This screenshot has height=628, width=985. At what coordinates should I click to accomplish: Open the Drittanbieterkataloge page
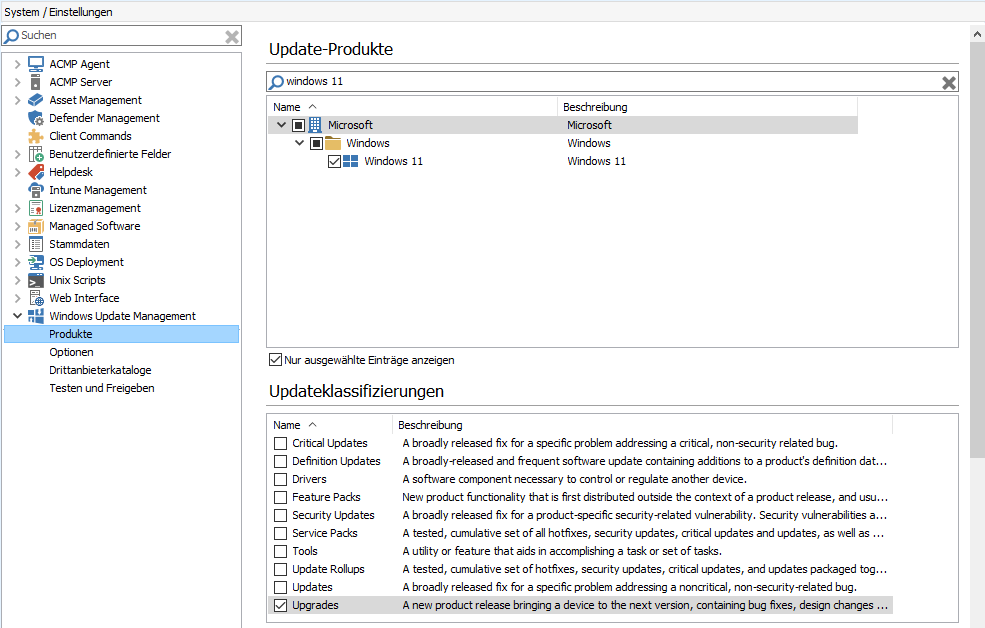point(100,369)
